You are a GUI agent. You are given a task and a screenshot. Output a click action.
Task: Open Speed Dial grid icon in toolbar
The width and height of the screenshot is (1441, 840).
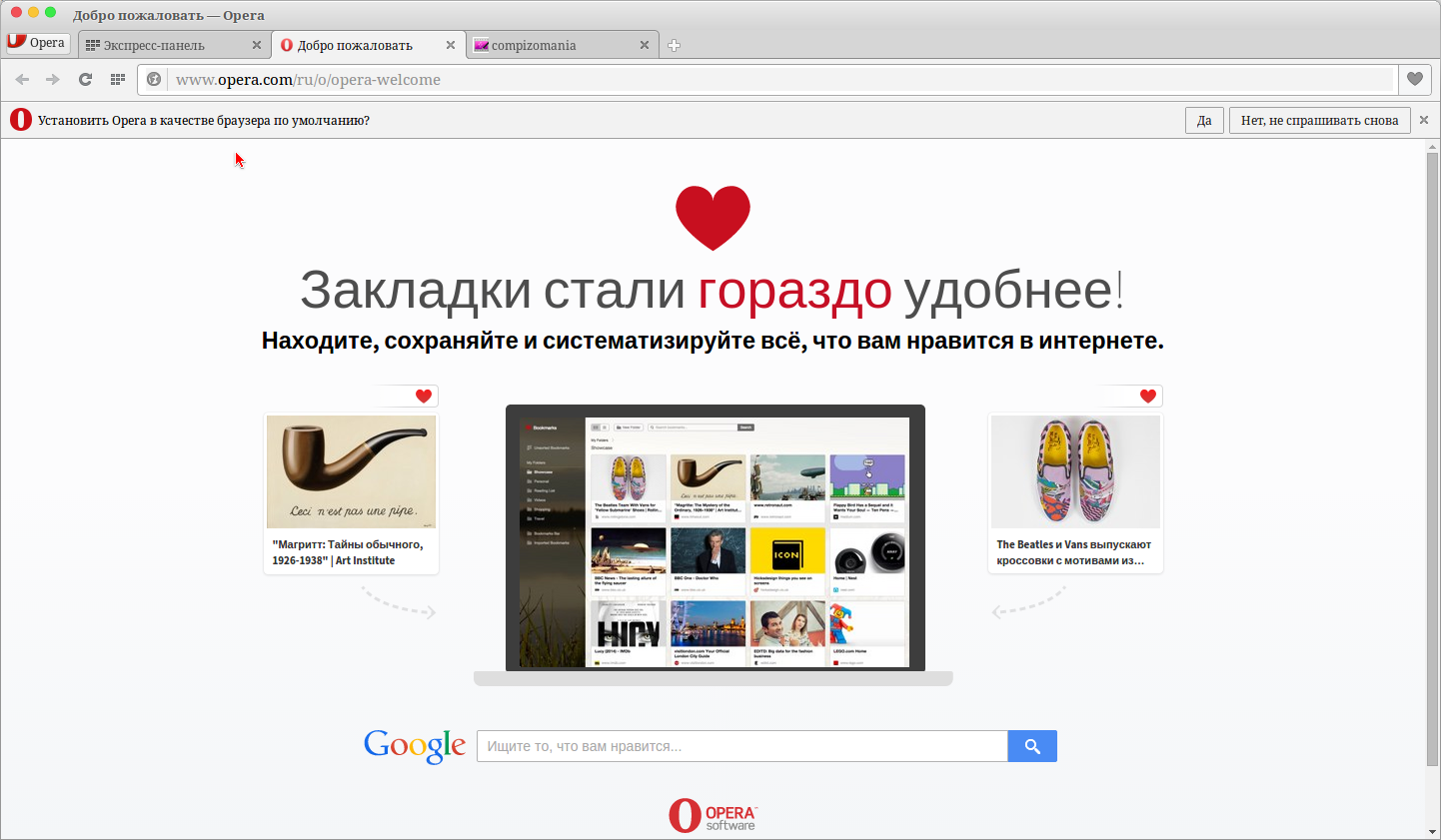[x=118, y=80]
